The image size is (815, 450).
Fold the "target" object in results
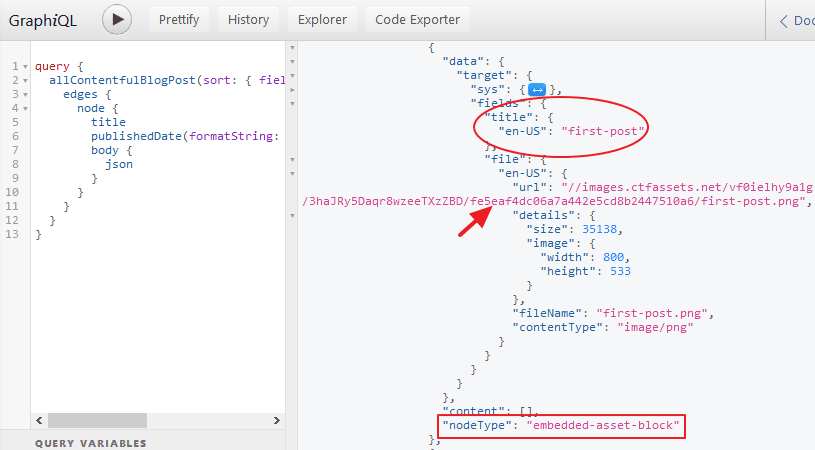(292, 75)
